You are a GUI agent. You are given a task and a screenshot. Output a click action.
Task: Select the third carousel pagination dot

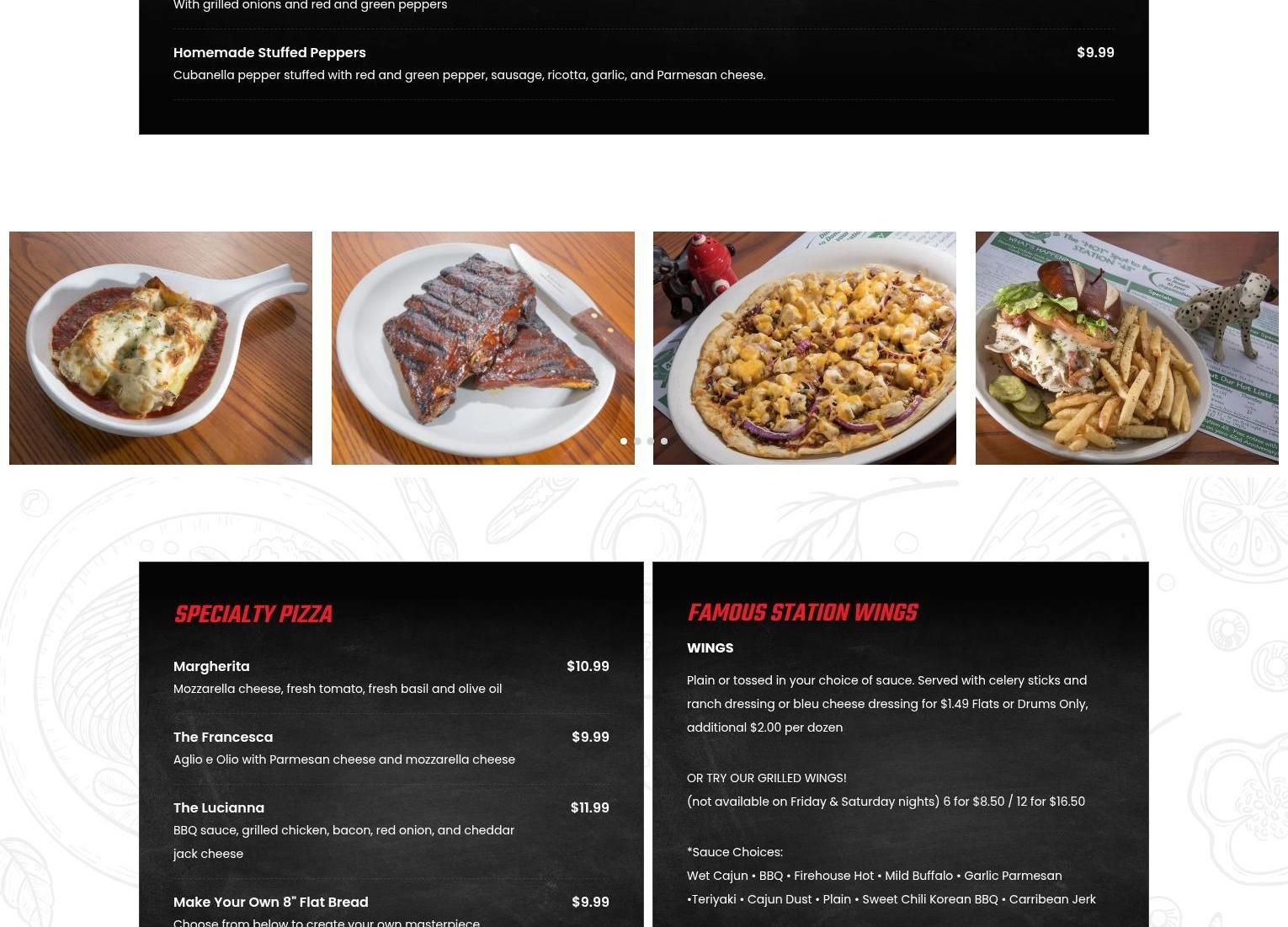[651, 441]
